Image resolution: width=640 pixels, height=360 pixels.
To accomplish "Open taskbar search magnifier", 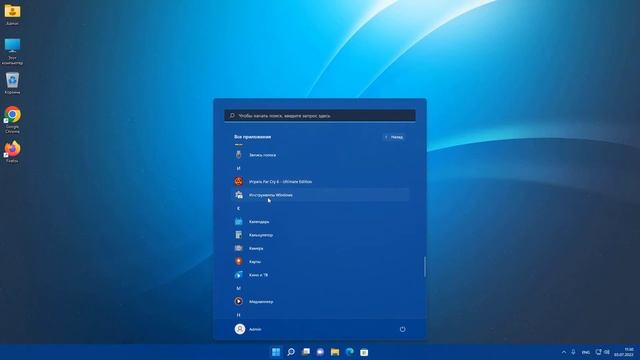I will (x=291, y=352).
